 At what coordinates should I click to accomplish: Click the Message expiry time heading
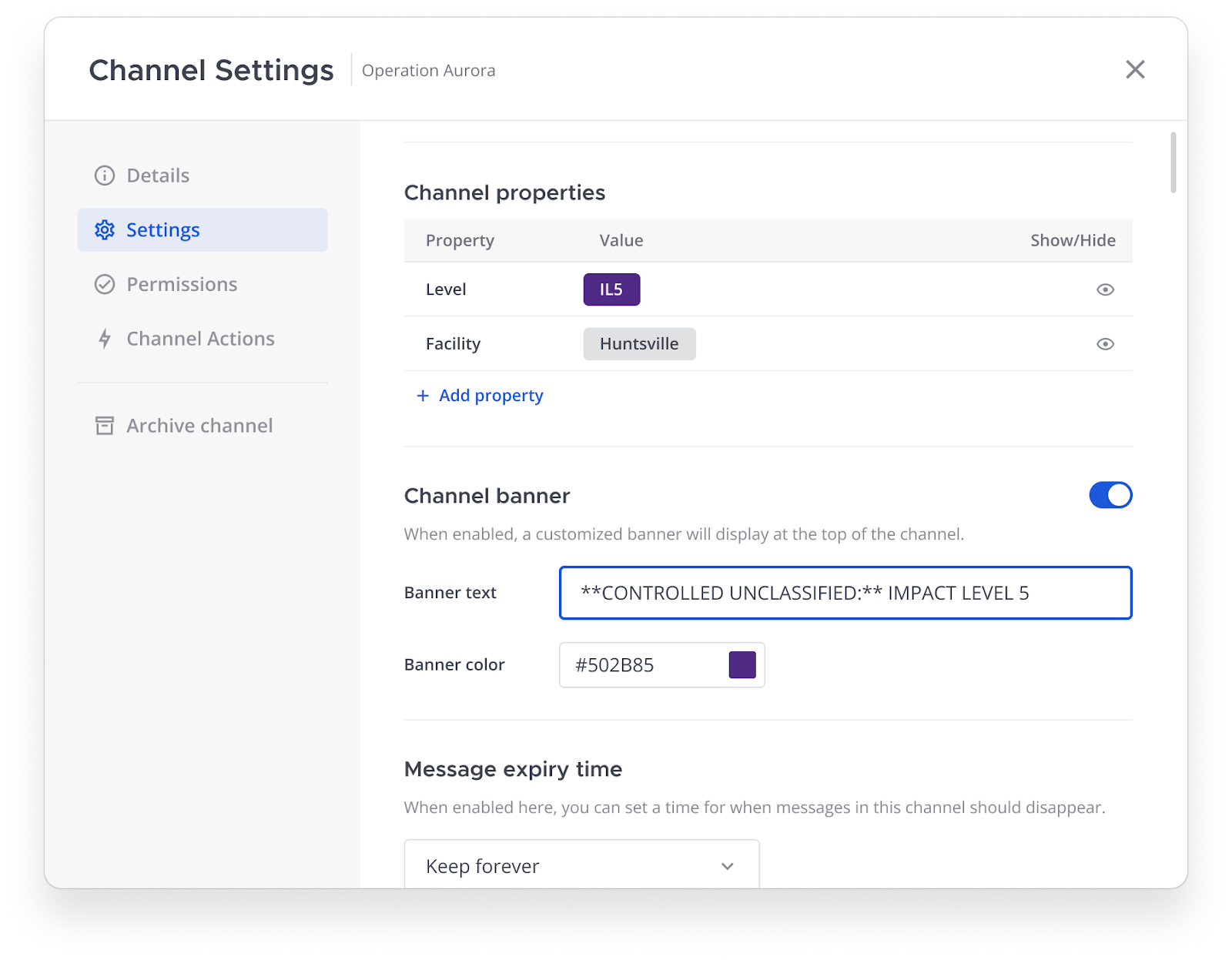tap(513, 769)
